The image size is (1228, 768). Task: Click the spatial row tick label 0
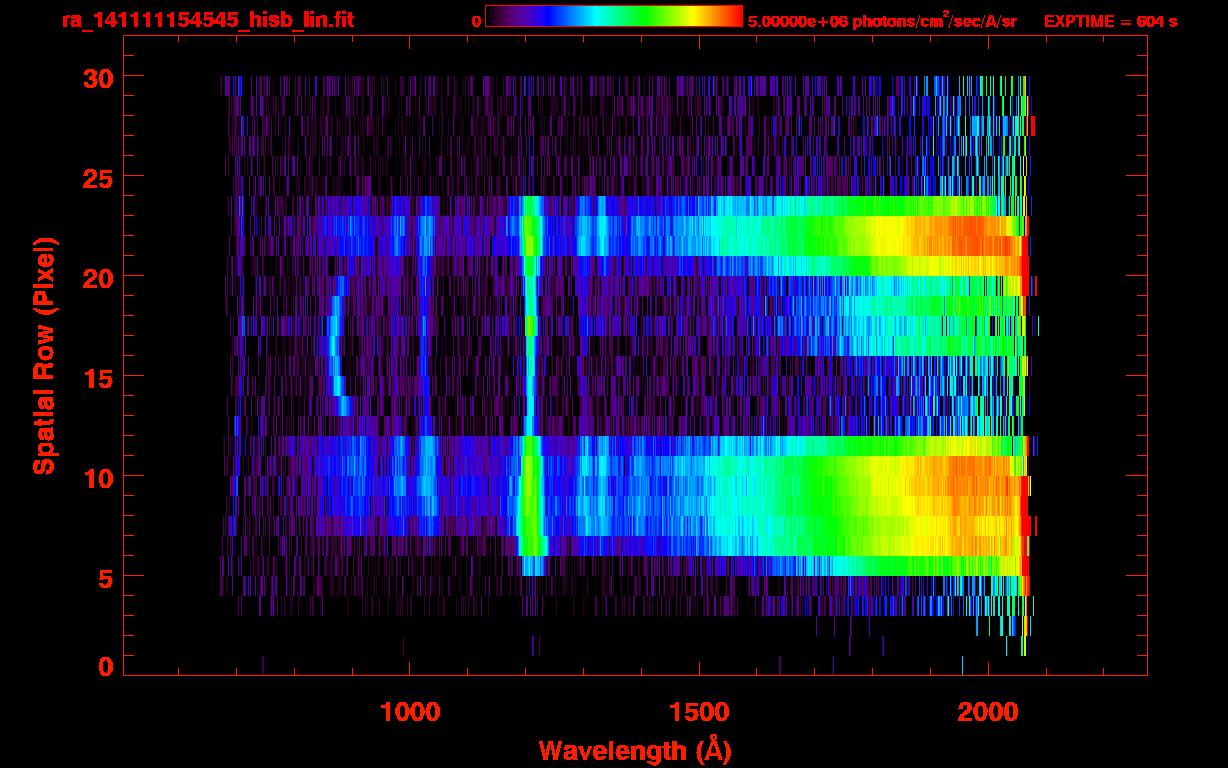[106, 667]
